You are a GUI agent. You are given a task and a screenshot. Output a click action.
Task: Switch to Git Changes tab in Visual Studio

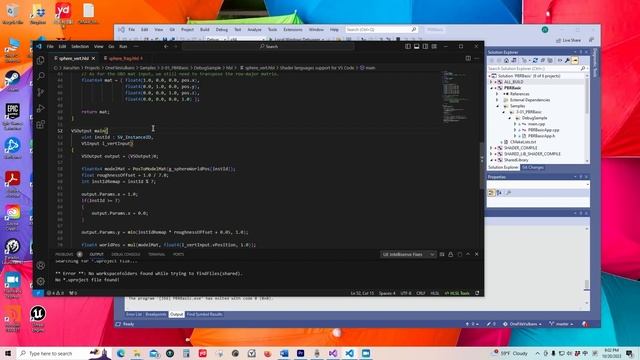533,167
